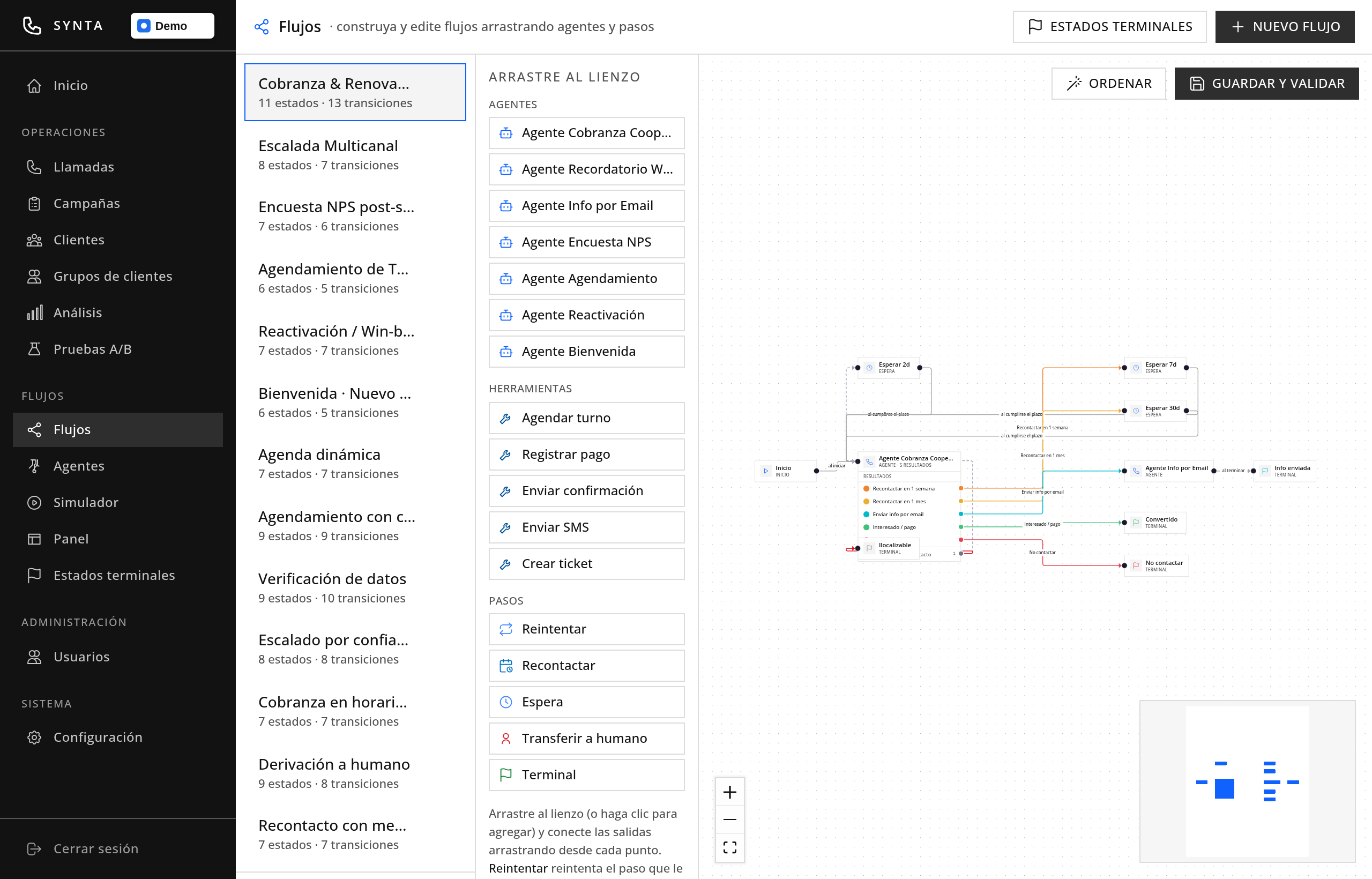This screenshot has width=1372, height=879.
Task: Click the SYNTA phone logo
Action: 32,26
